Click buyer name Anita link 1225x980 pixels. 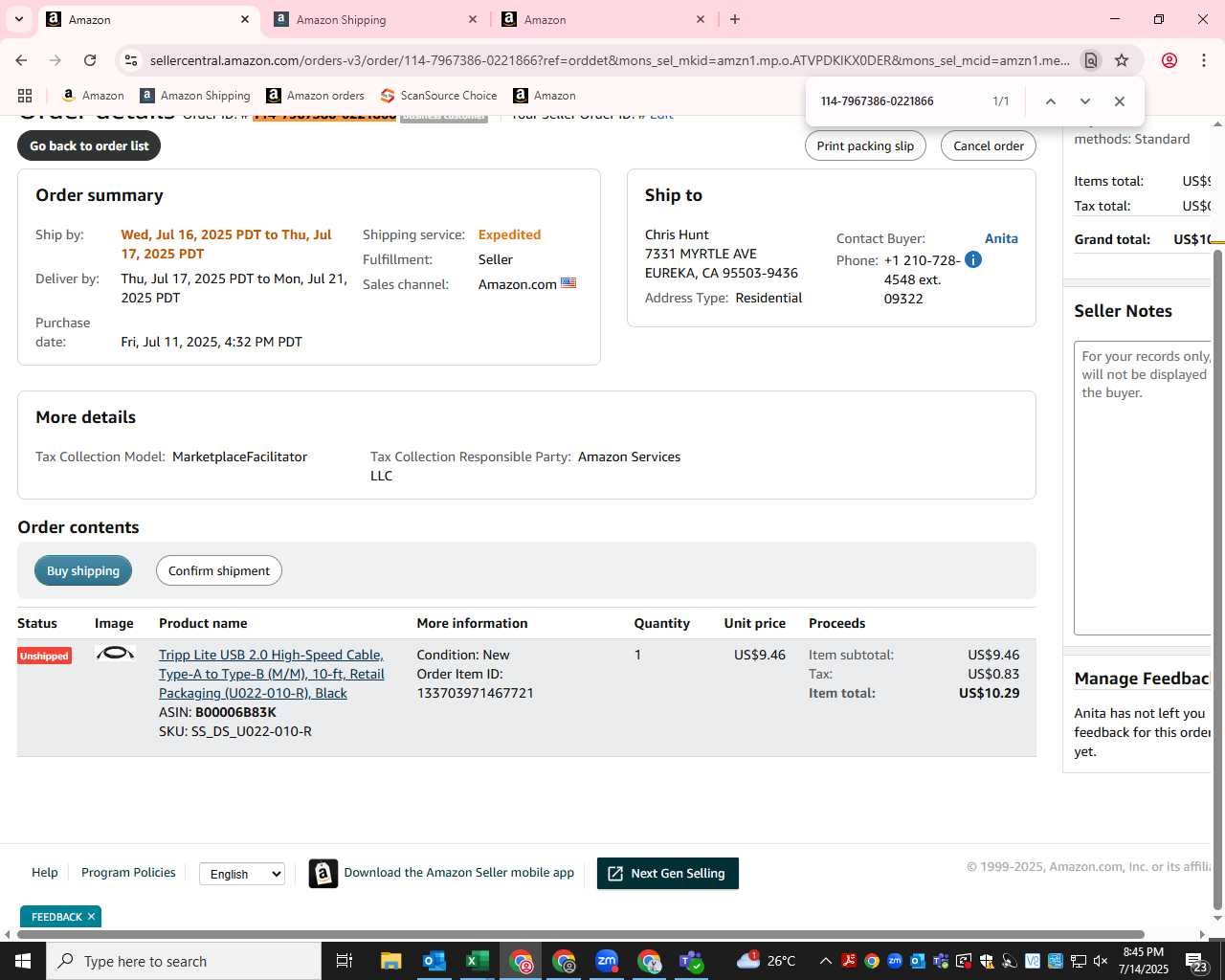tap(1001, 238)
